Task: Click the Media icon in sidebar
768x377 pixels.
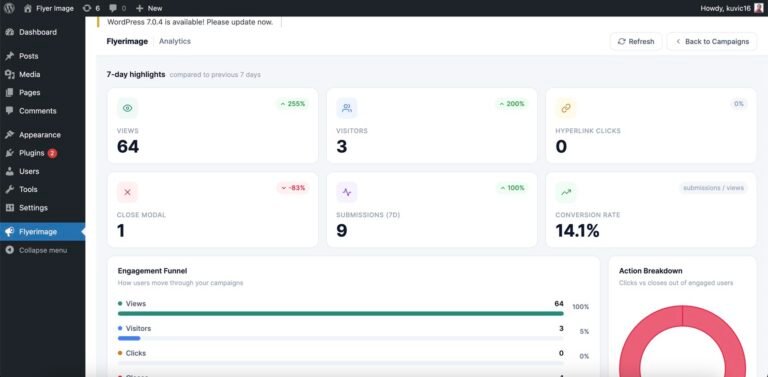Action: coord(9,74)
